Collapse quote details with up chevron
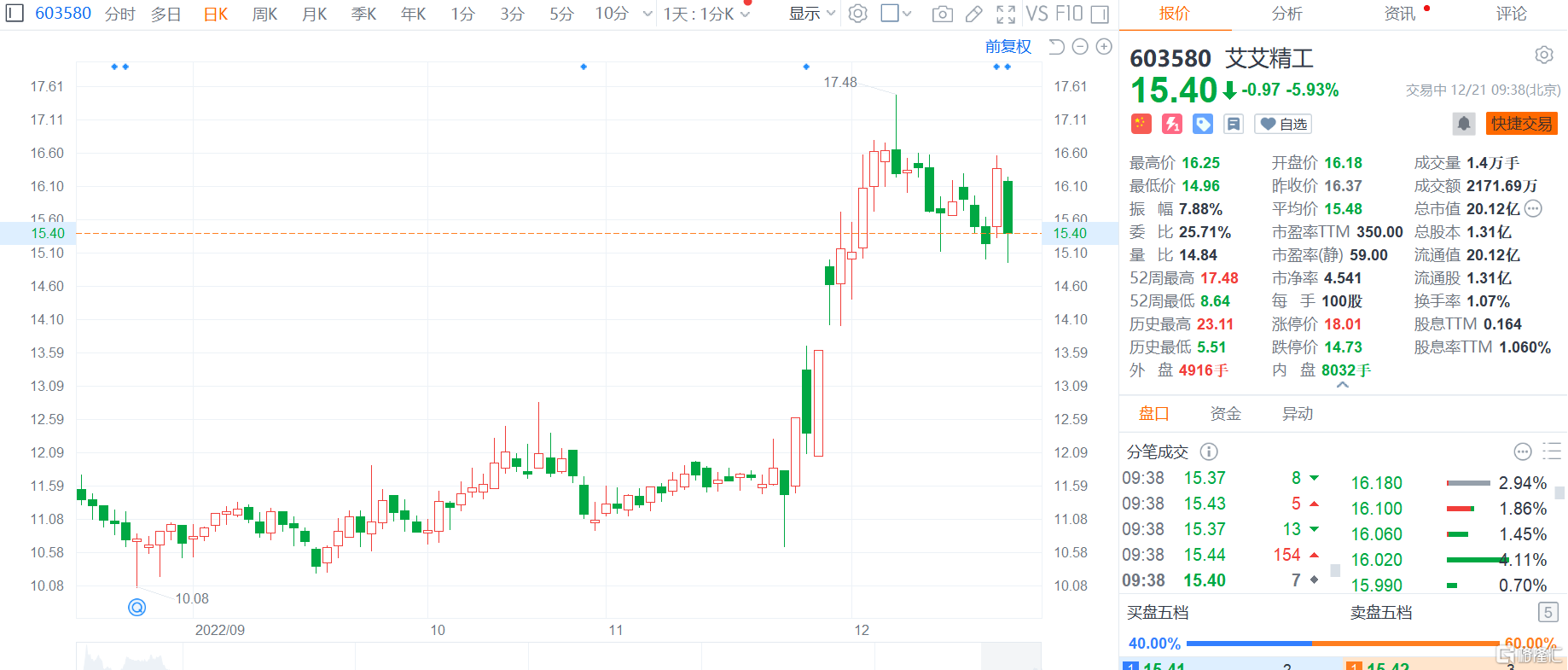This screenshot has height=670, width=1568. [1342, 385]
